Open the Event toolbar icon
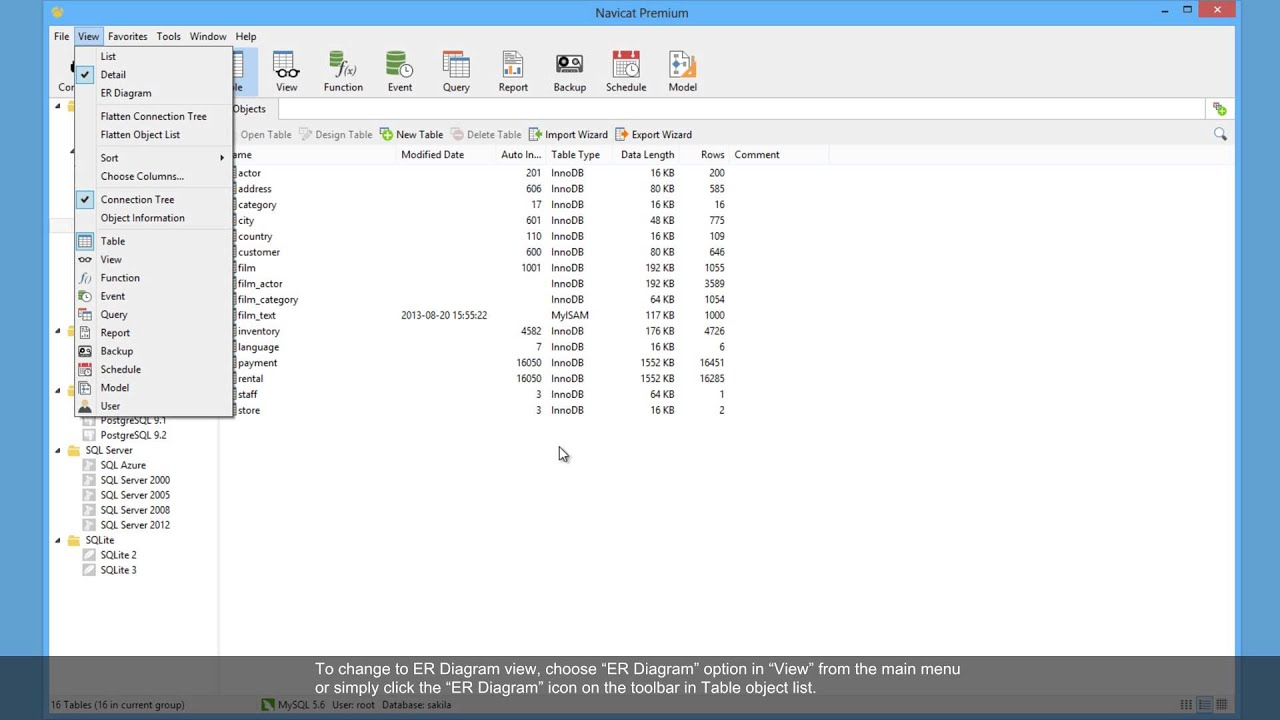 [400, 72]
